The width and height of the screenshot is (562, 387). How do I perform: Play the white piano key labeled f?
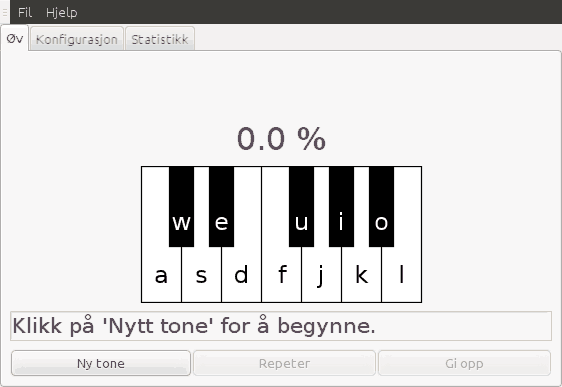[282, 275]
